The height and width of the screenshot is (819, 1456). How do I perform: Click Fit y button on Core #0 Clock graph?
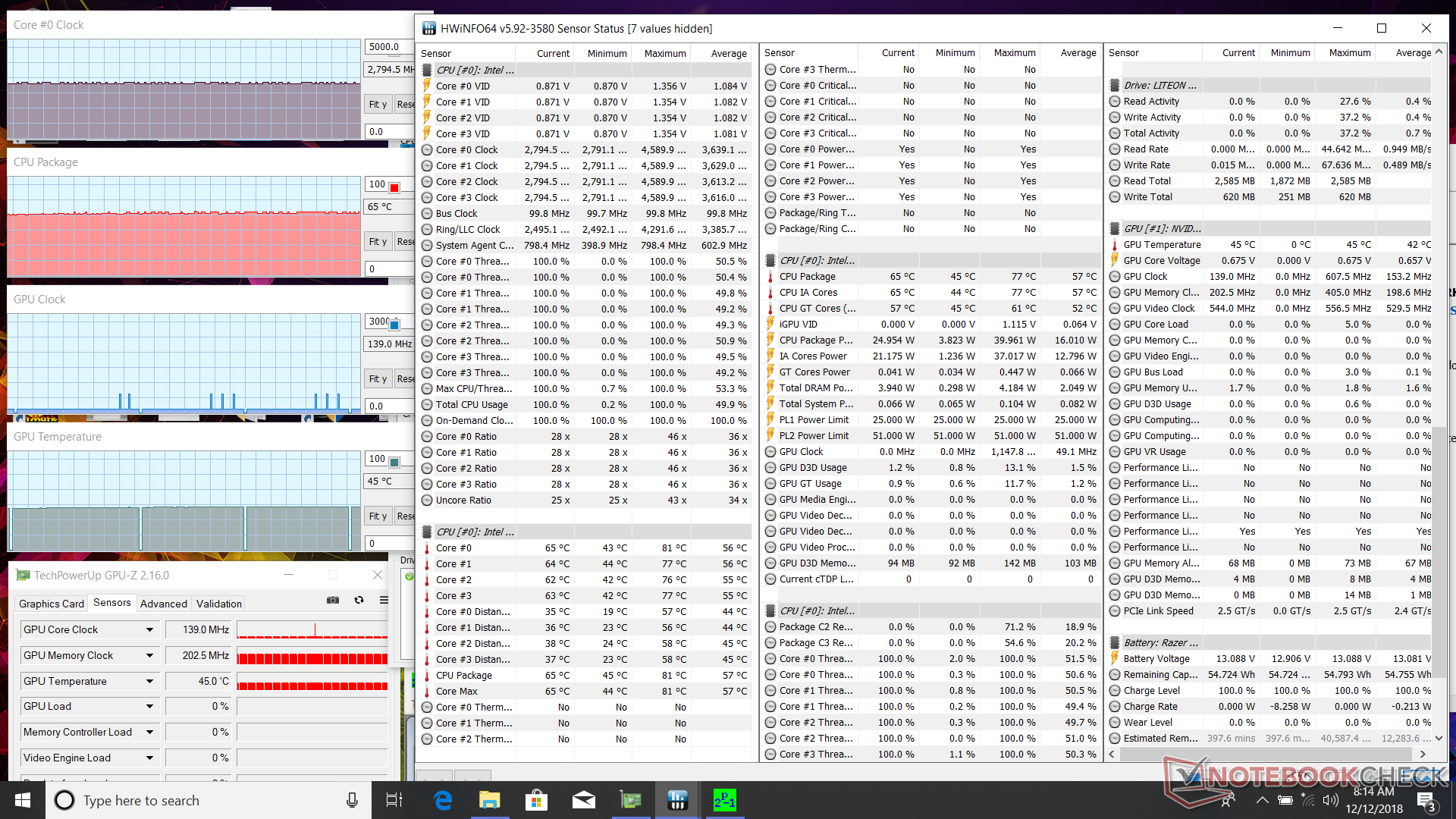(x=378, y=105)
